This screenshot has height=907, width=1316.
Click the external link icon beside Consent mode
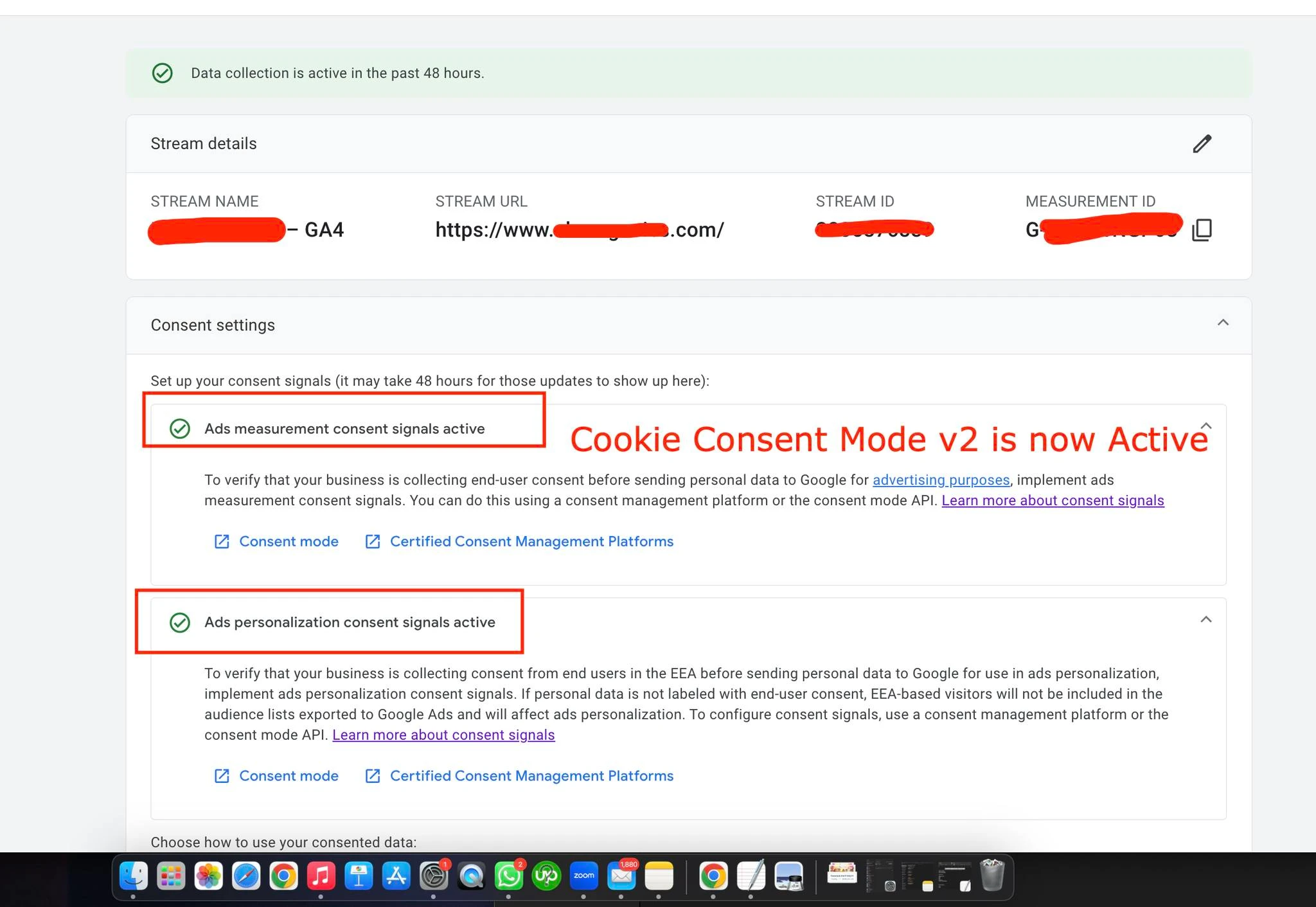220,541
